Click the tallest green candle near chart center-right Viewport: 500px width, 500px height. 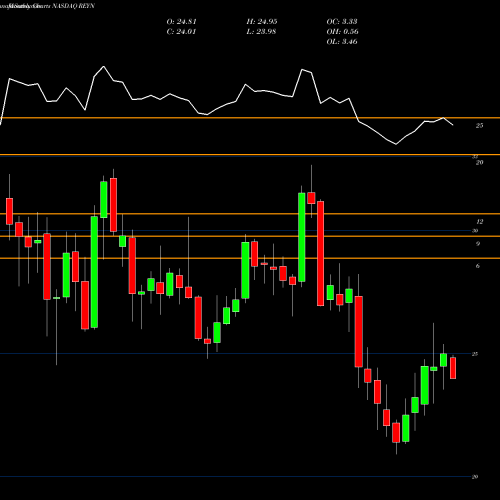[x=301, y=237]
